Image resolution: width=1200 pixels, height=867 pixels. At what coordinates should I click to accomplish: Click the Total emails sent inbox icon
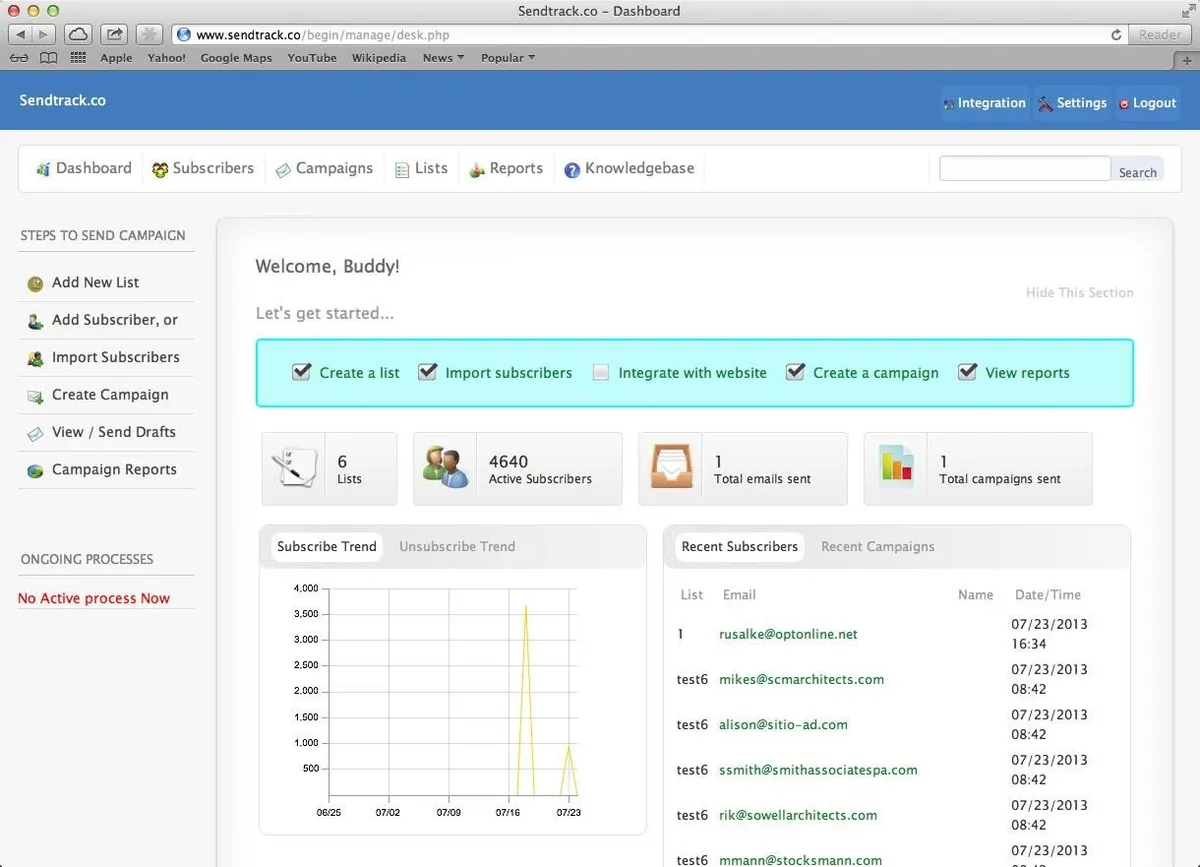pyautogui.click(x=670, y=468)
